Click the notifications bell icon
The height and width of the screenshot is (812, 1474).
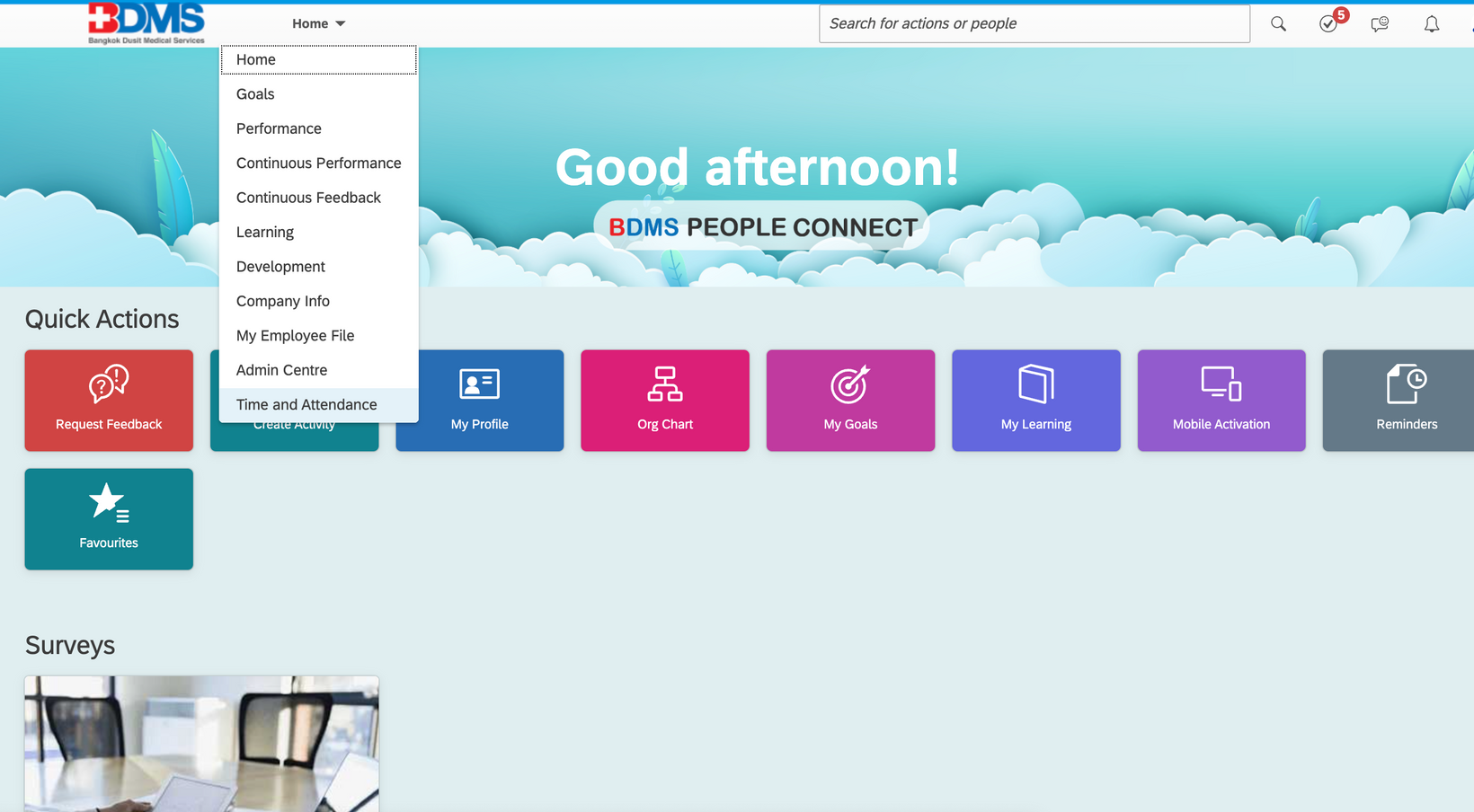pyautogui.click(x=1432, y=24)
